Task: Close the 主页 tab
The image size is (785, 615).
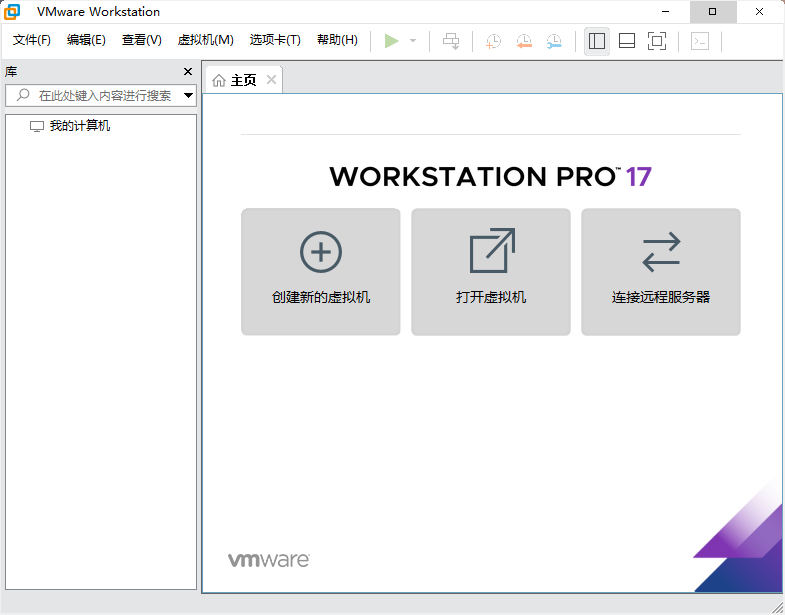Action: pos(271,80)
